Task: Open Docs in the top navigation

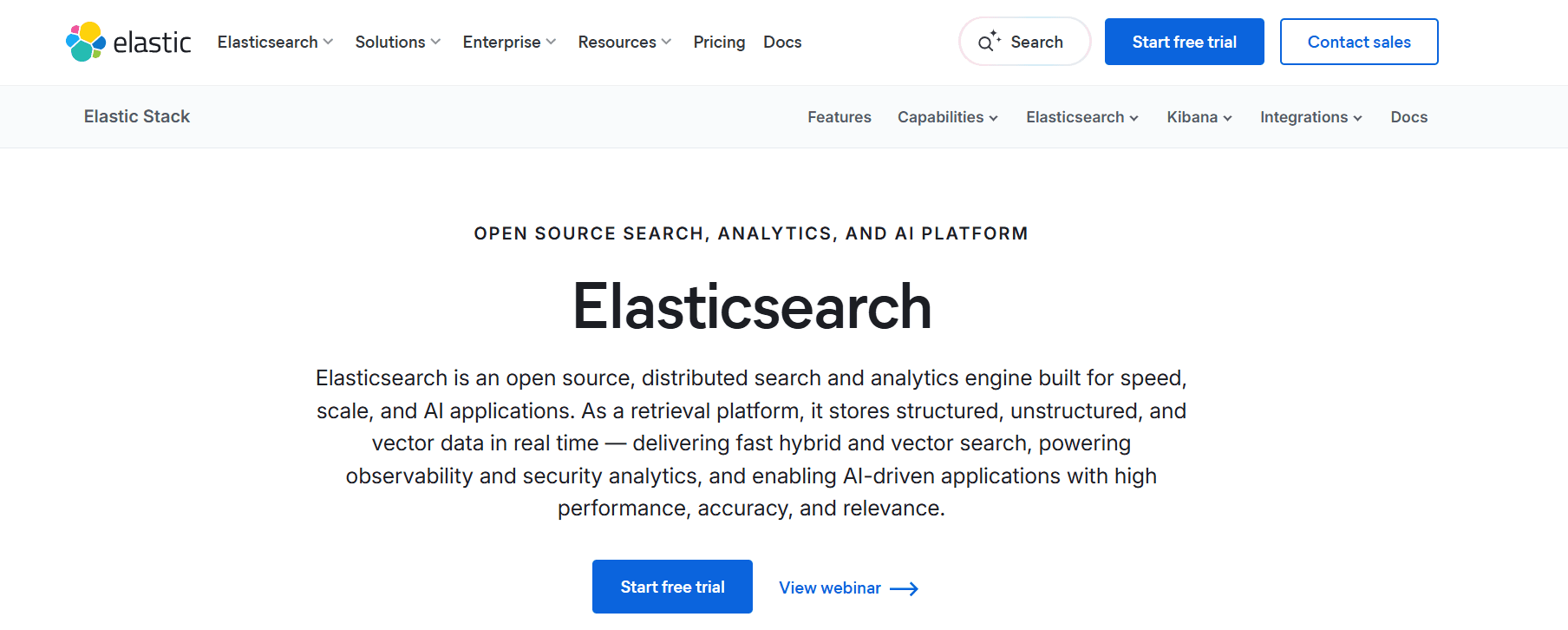Action: (x=782, y=42)
